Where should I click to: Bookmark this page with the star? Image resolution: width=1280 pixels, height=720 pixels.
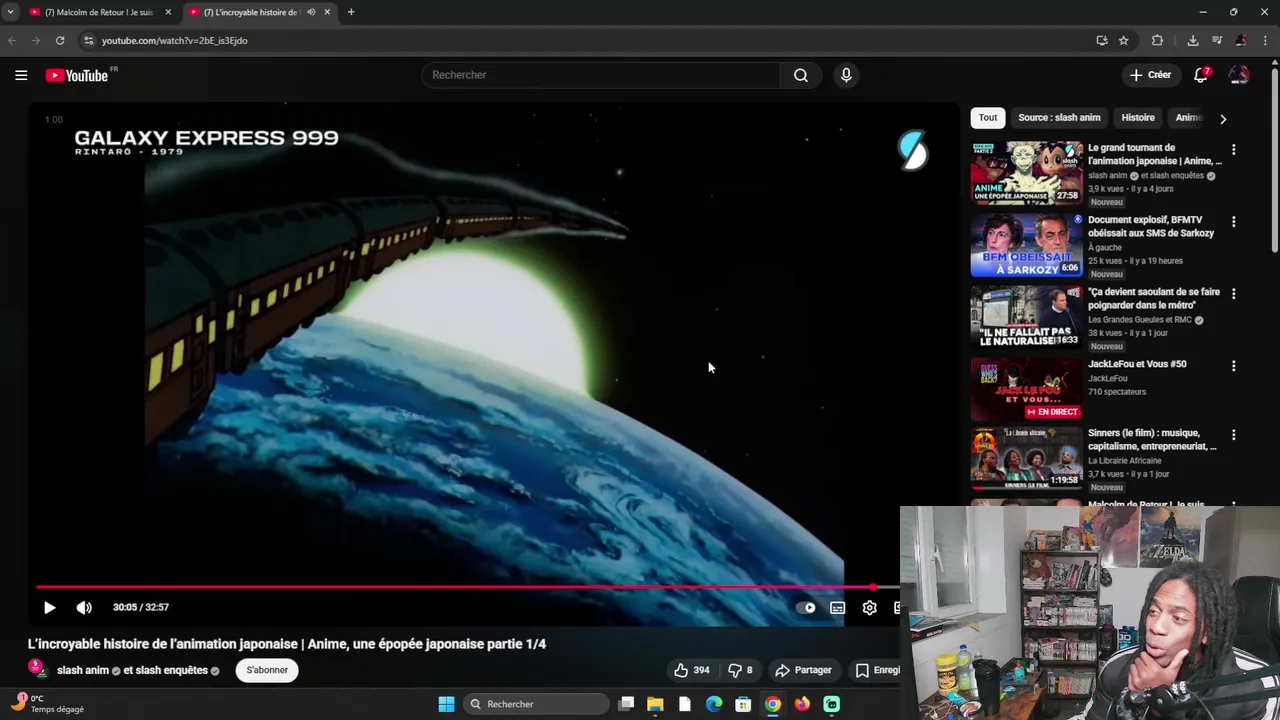tap(1124, 41)
